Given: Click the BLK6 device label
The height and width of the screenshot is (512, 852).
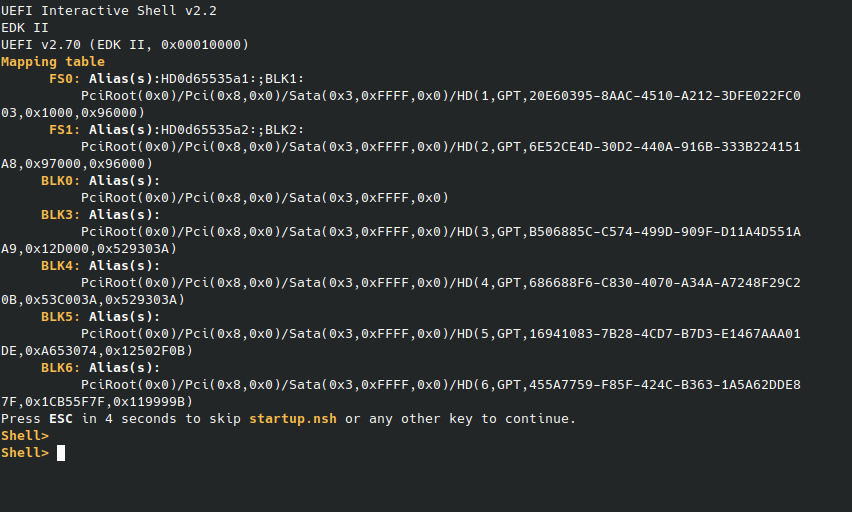Looking at the screenshot, I should coord(60,367).
